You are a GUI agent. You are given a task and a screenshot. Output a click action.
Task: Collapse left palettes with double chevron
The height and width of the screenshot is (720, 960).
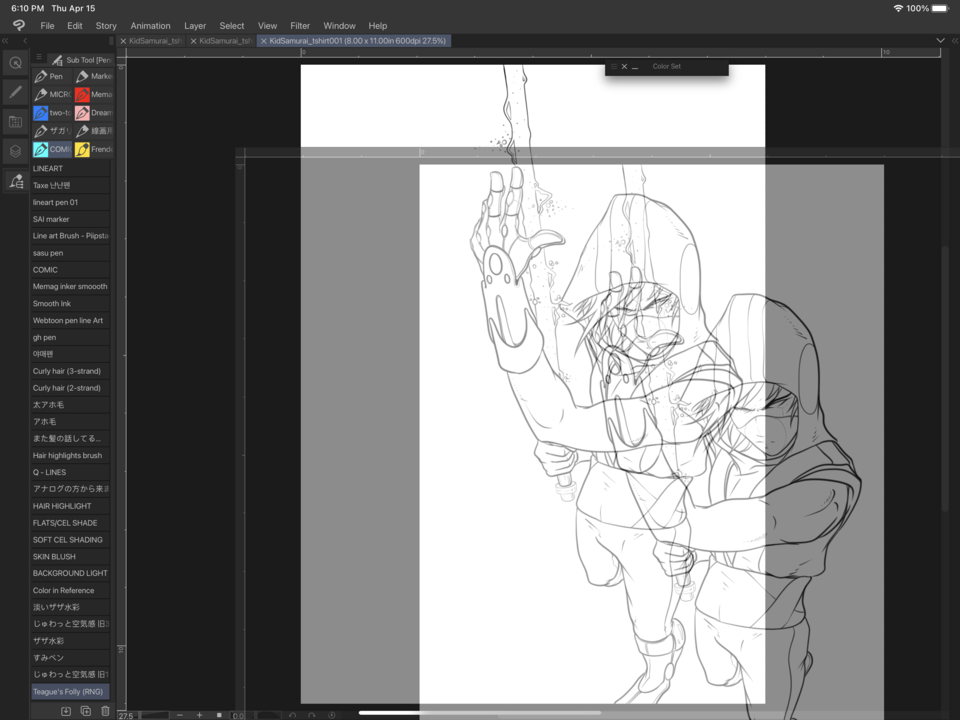coord(5,41)
